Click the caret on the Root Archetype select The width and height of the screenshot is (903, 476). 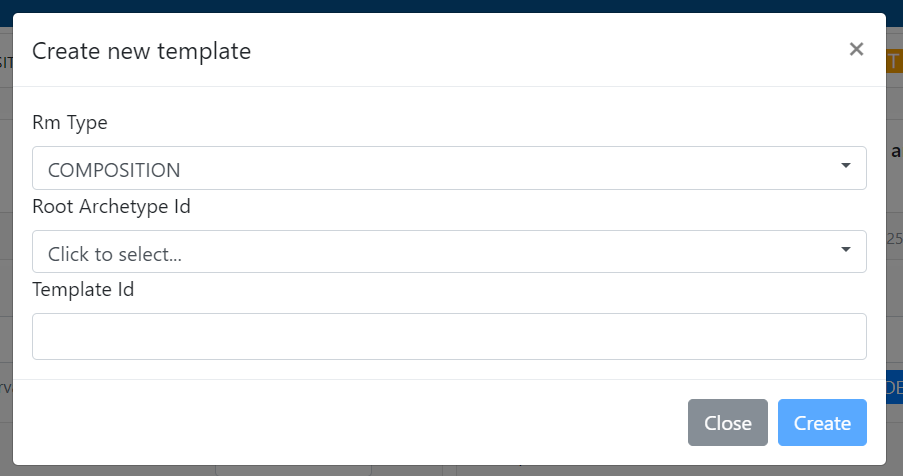pos(846,250)
